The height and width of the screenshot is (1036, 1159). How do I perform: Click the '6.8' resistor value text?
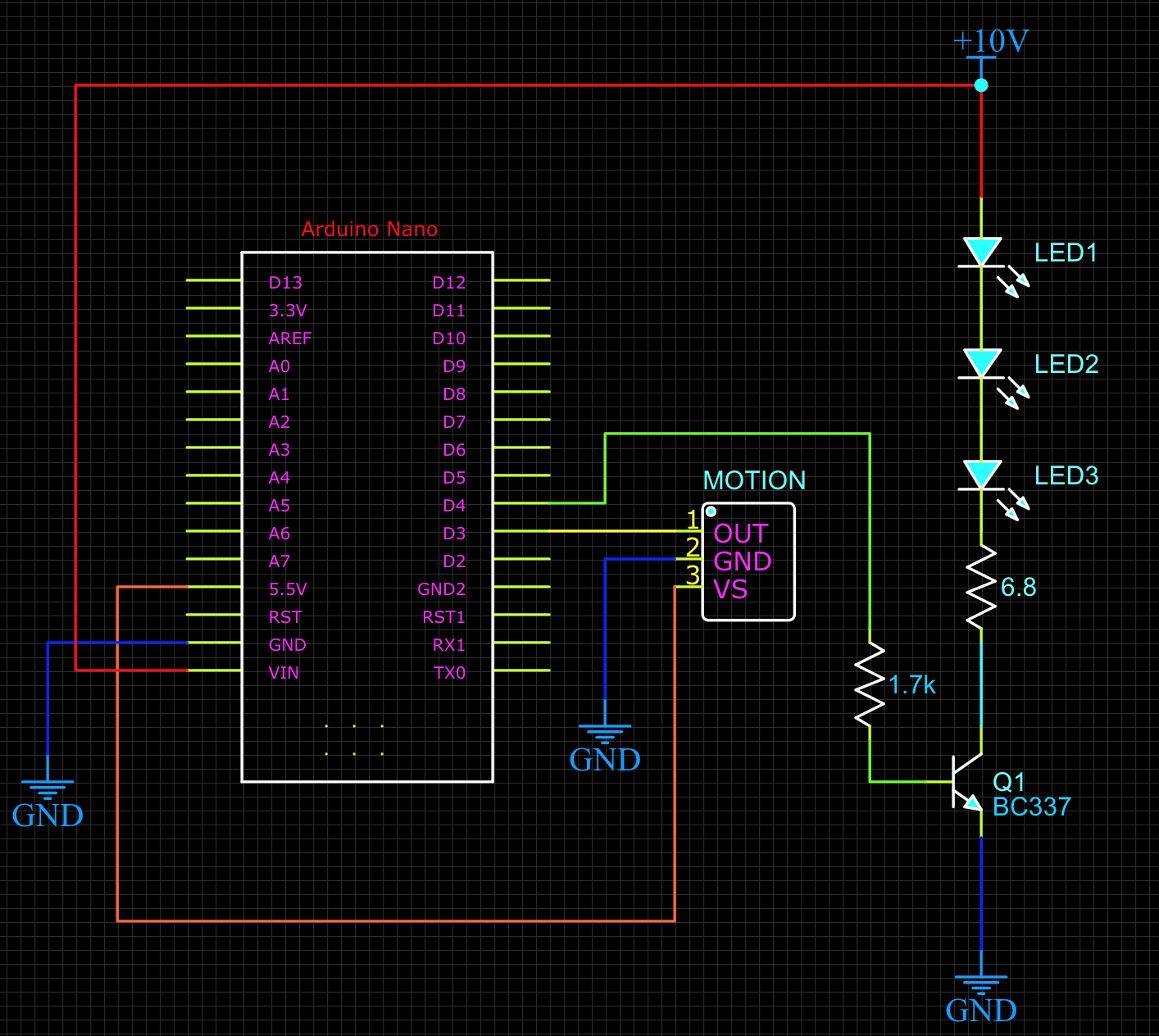(x=1018, y=587)
